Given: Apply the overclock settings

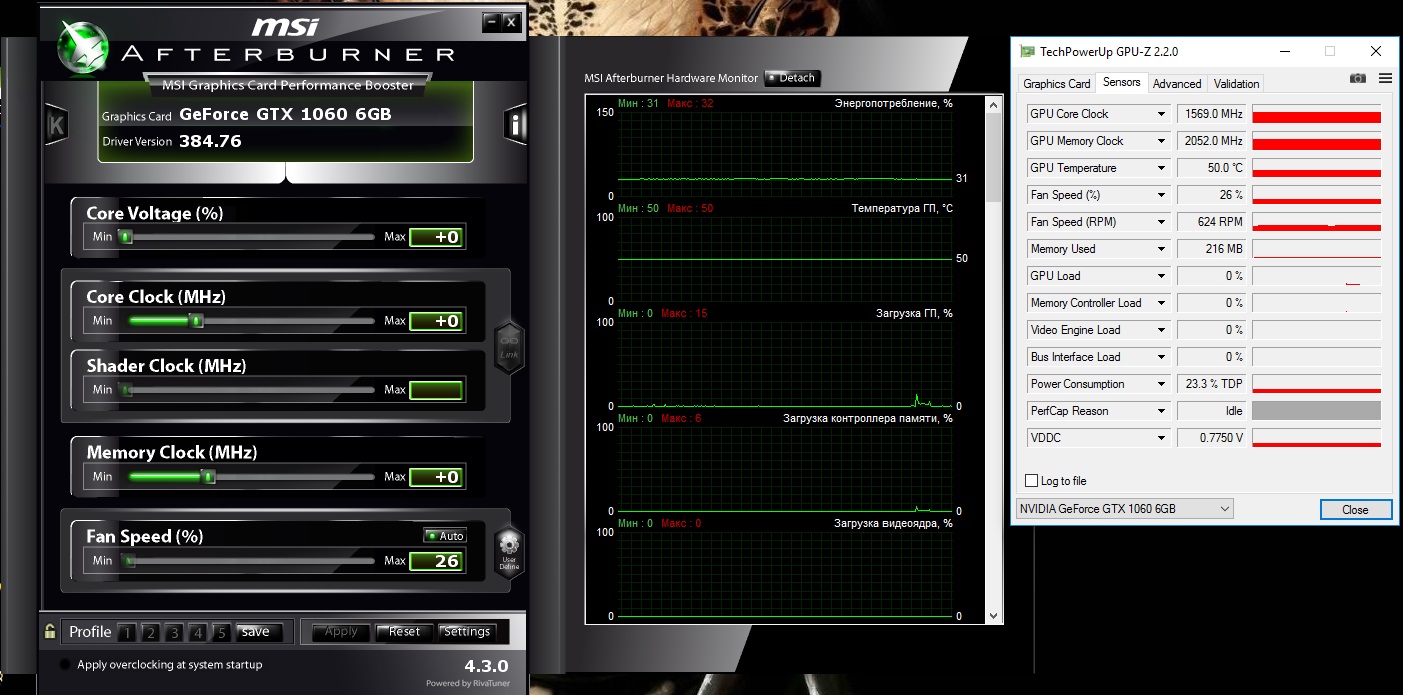Looking at the screenshot, I should tap(341, 632).
